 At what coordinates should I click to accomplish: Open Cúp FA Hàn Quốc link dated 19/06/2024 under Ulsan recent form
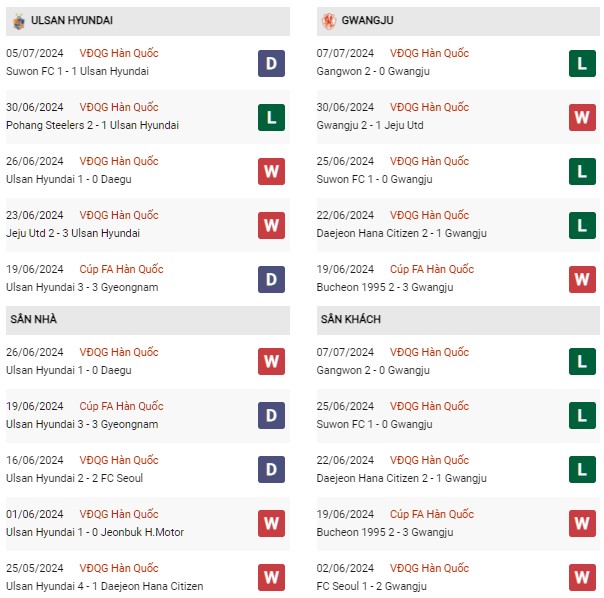coord(121,269)
